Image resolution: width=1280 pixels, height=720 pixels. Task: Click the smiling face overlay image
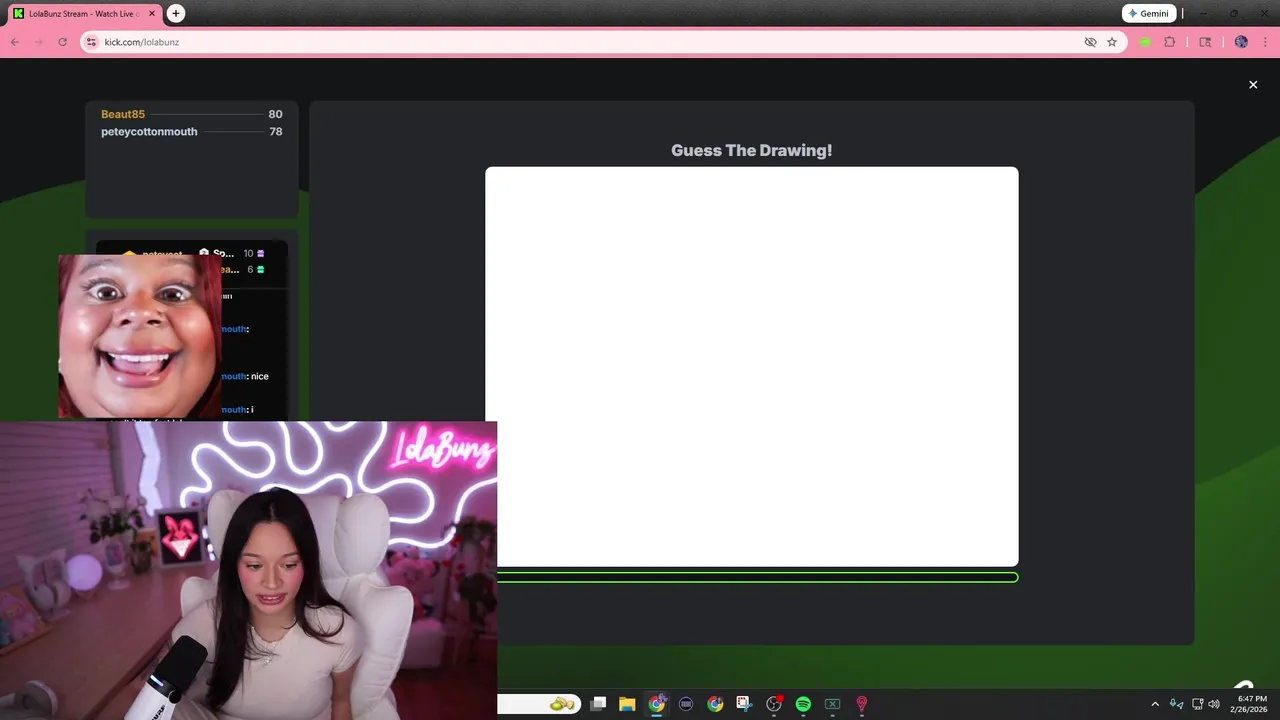140,336
